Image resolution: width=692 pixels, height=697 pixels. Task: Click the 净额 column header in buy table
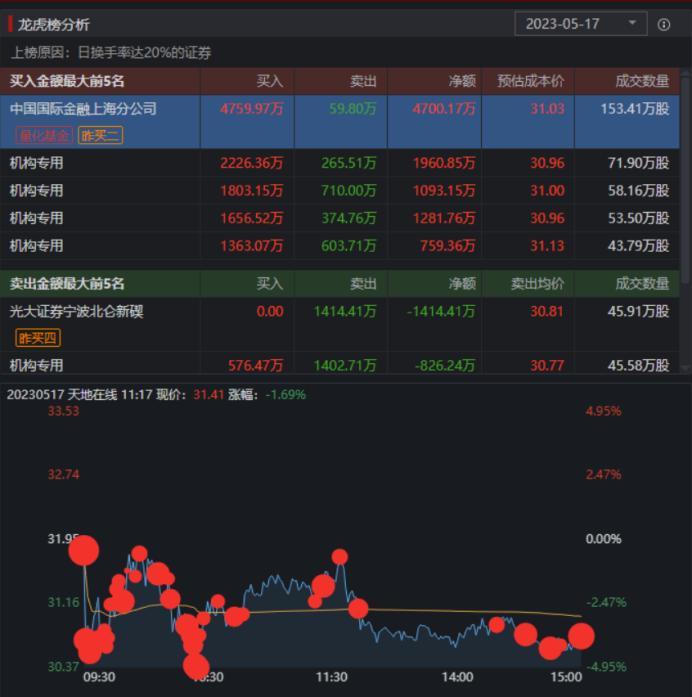[x=461, y=81]
